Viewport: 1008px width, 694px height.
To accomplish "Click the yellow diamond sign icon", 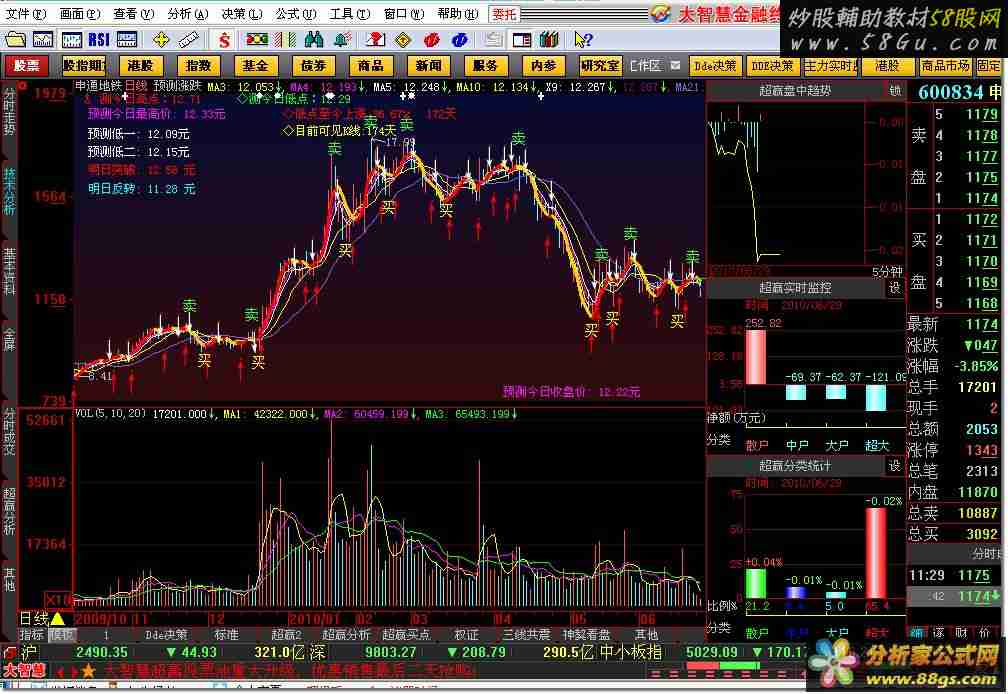I will (x=403, y=40).
